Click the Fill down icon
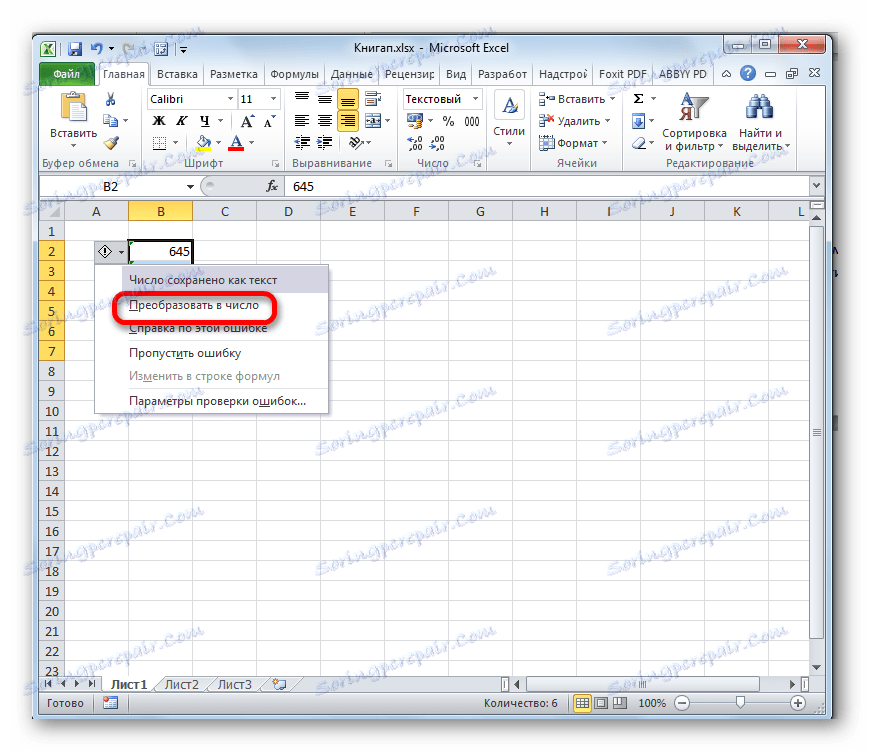 click(639, 121)
